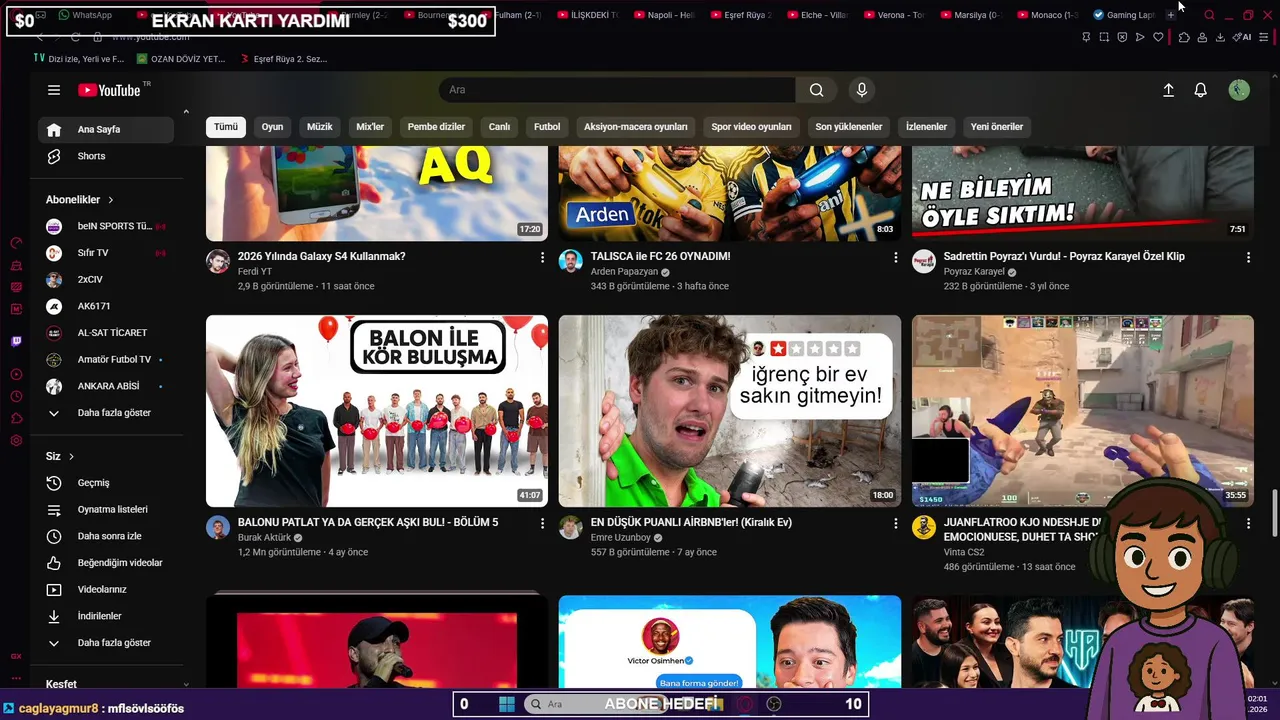Open options menu for BALONU PATLAT video
The width and height of the screenshot is (1280, 720).
click(543, 523)
